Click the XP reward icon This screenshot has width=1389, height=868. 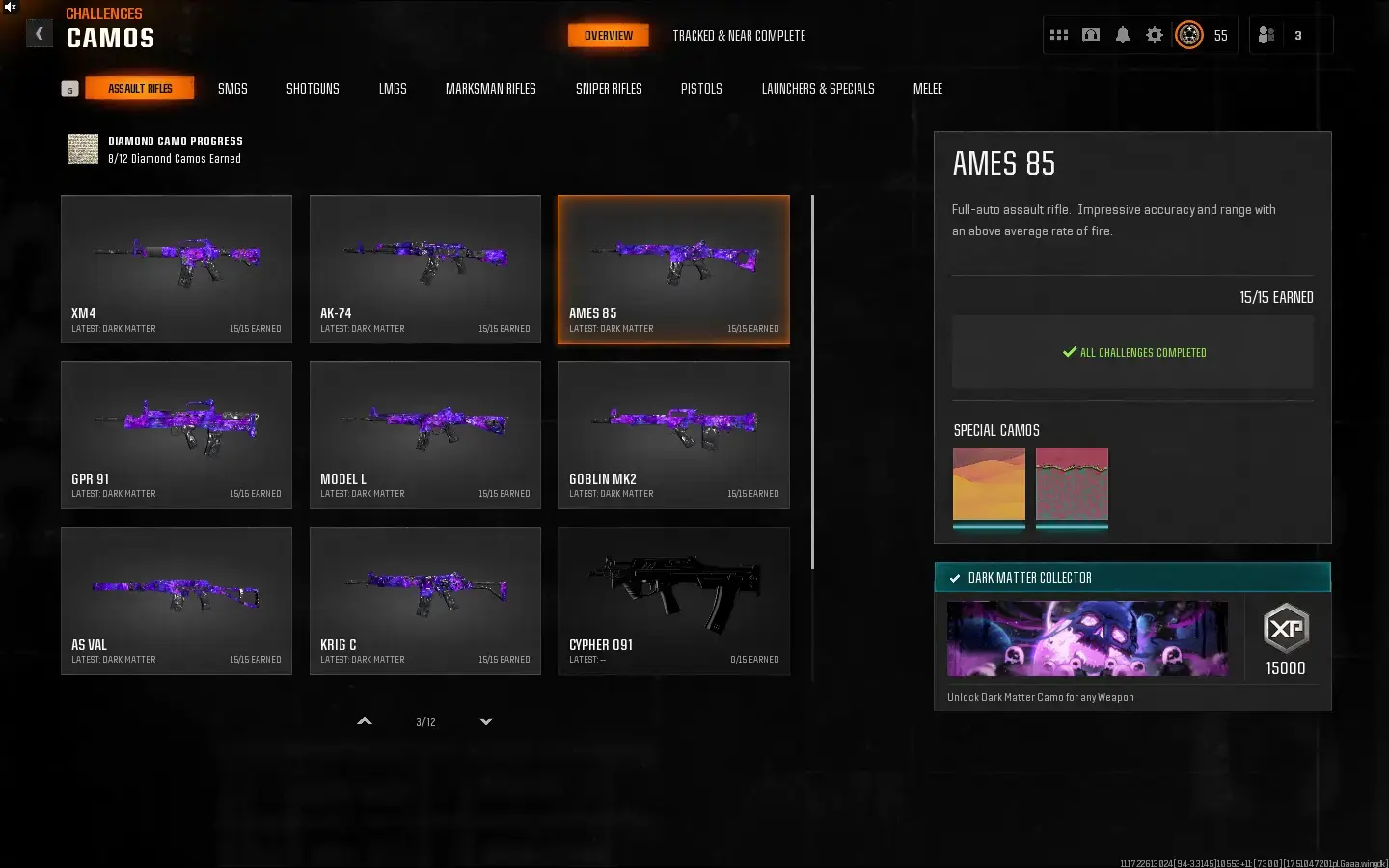tap(1286, 629)
